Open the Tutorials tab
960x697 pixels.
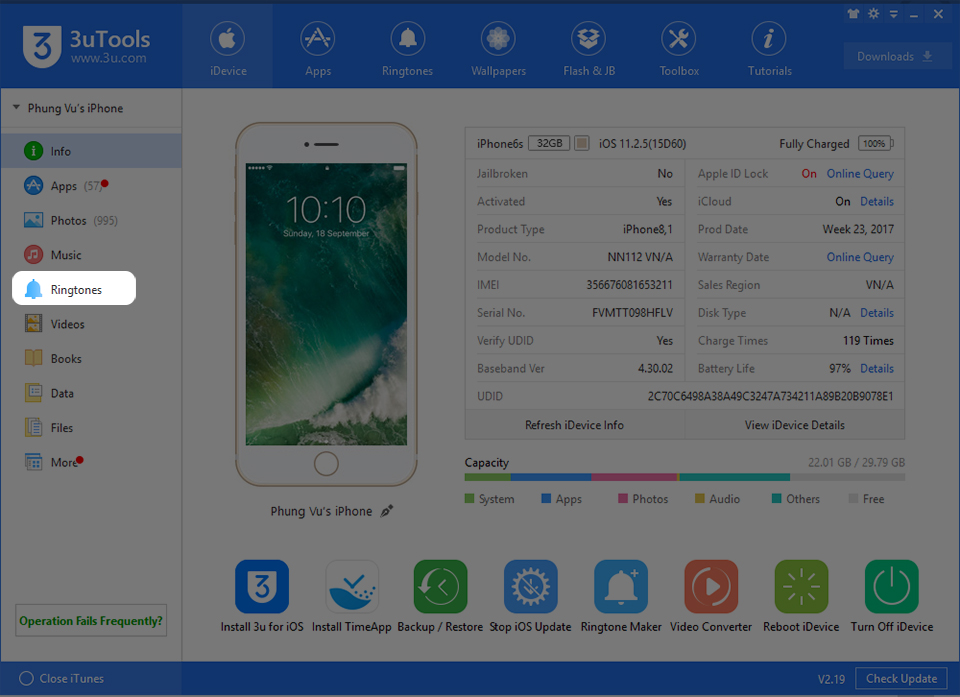[x=770, y=48]
